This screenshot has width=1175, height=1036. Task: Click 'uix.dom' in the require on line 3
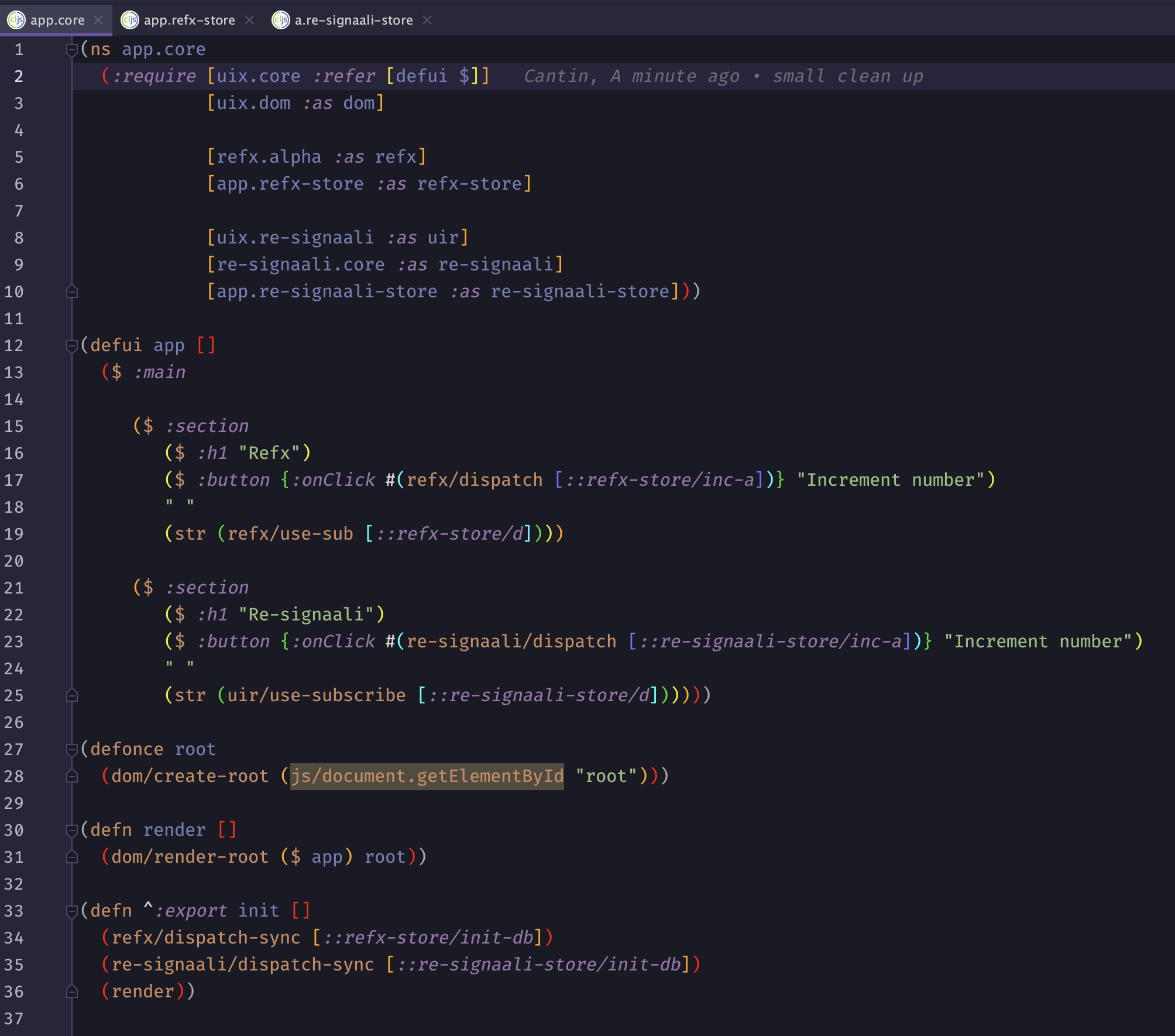point(253,103)
